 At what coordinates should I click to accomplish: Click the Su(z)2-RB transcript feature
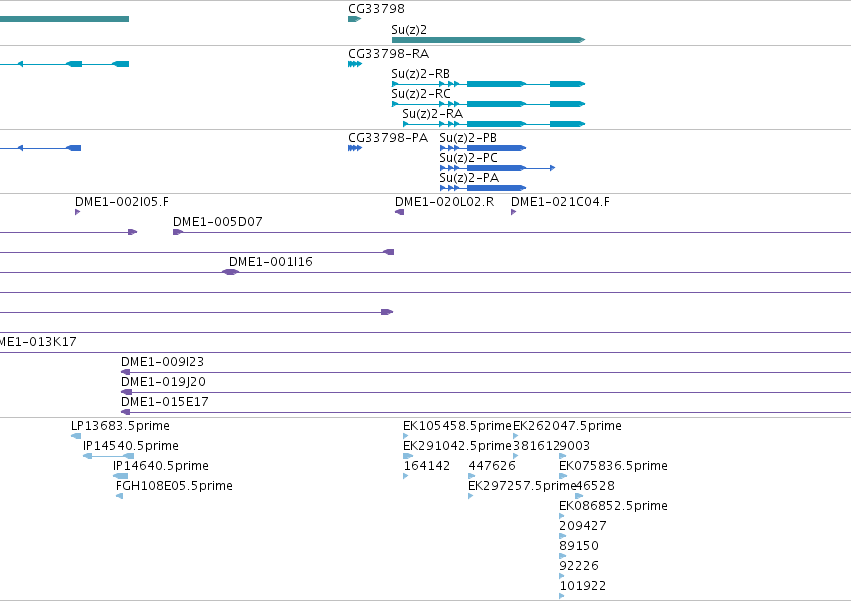click(488, 84)
